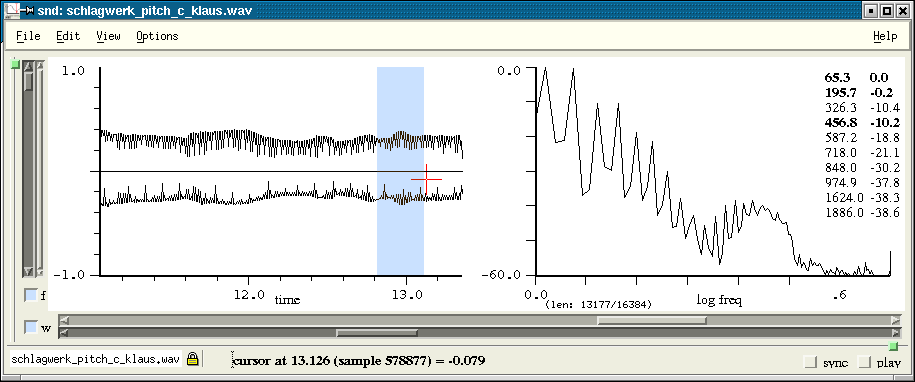Click the green sash handle above play

tap(893, 346)
